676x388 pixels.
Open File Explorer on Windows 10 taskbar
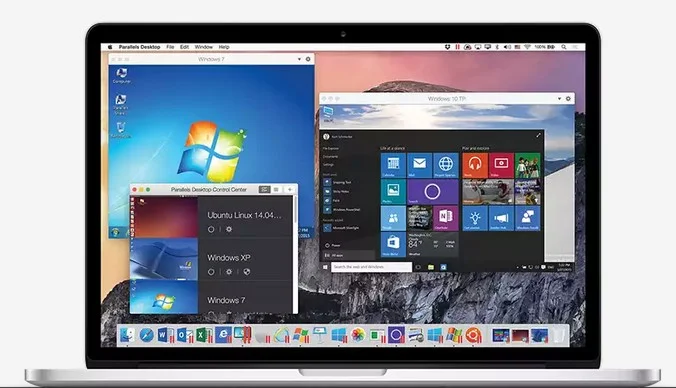[x=431, y=267]
